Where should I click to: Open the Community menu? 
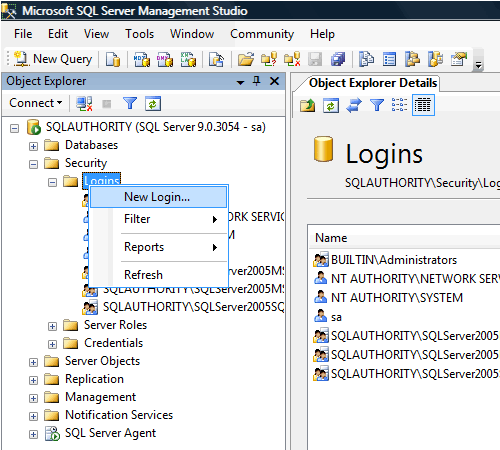[262, 34]
